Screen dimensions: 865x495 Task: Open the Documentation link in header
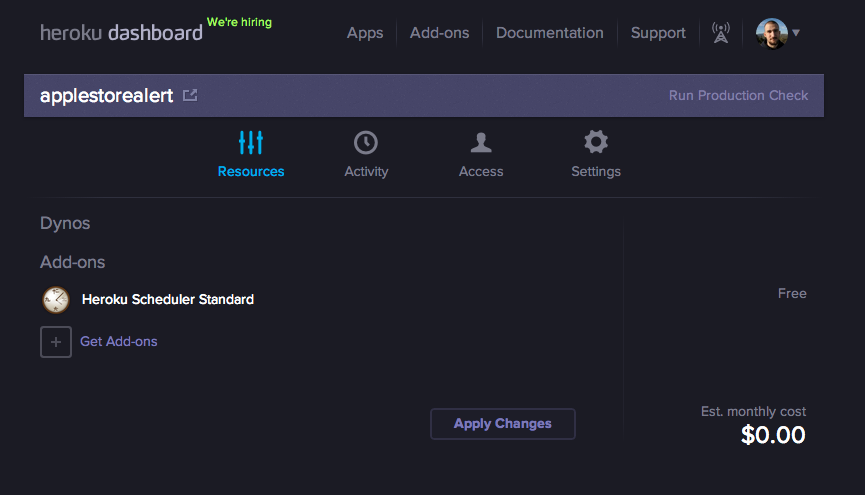pos(549,33)
